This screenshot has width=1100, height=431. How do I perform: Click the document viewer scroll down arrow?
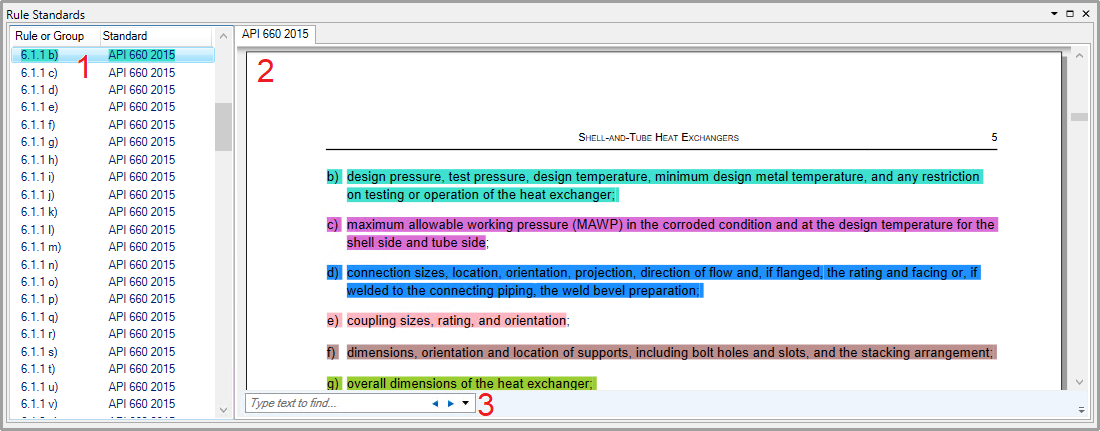(1079, 382)
